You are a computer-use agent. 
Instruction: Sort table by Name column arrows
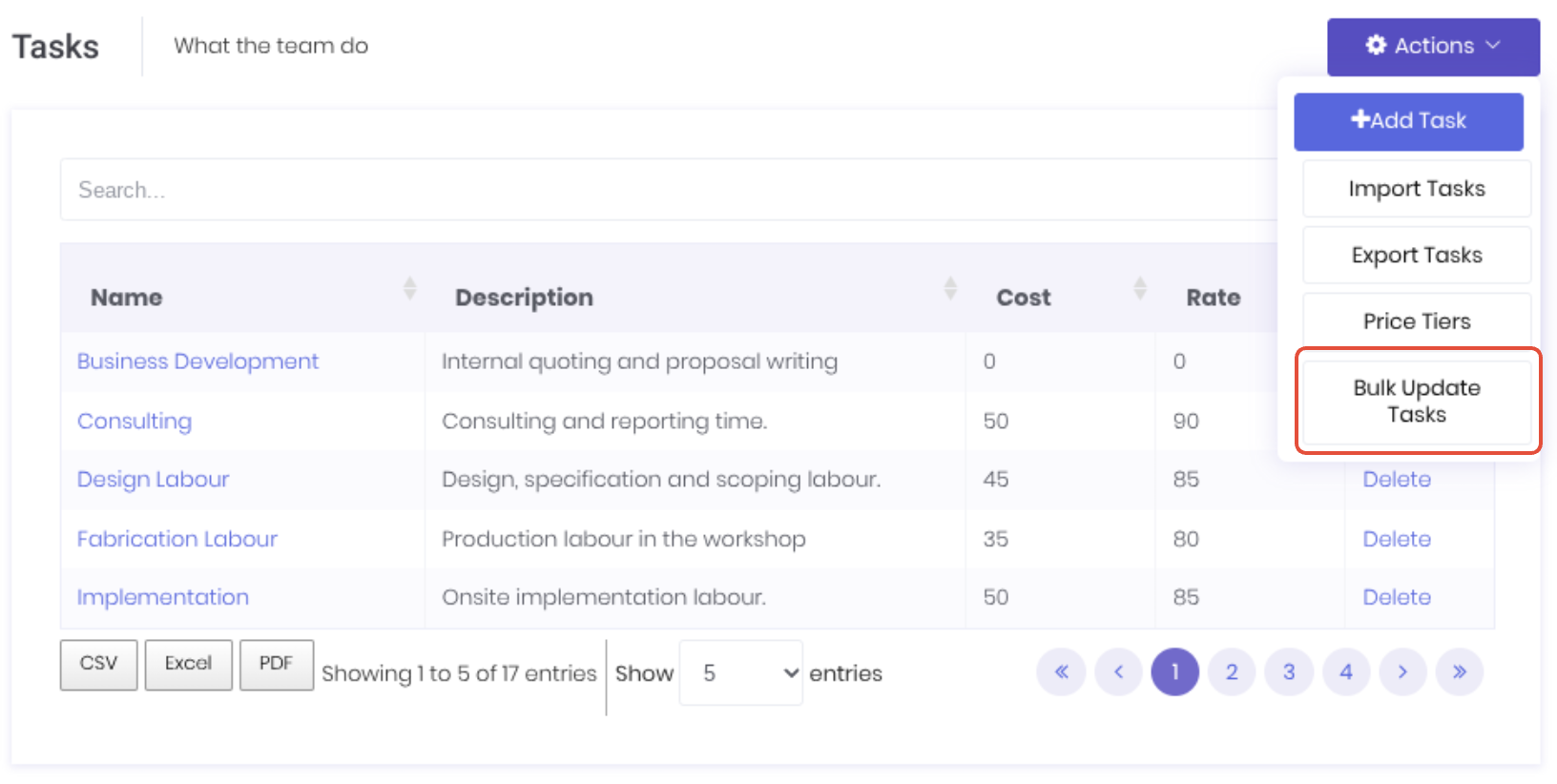[x=410, y=288]
